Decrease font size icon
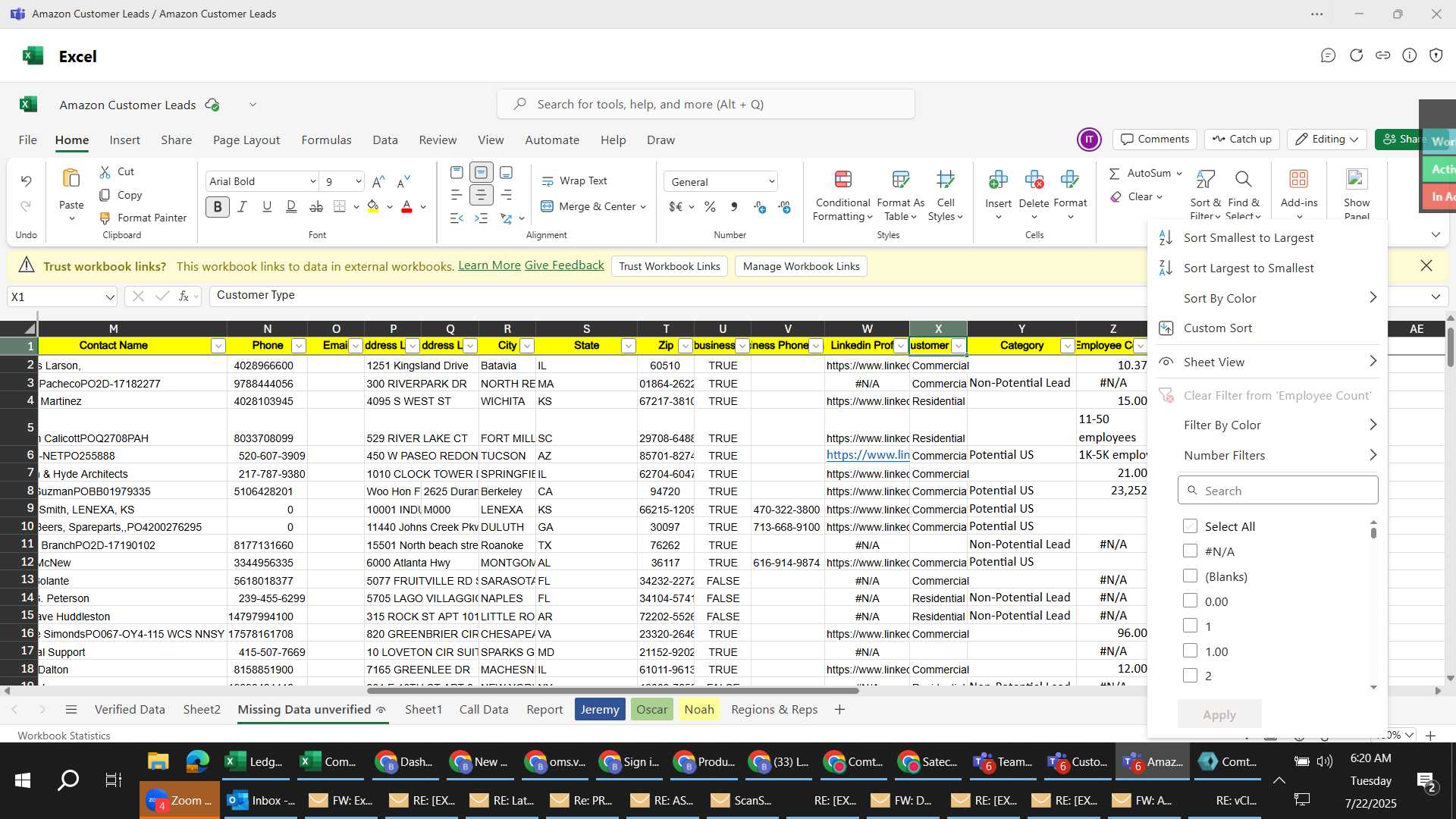This screenshot has width=1456, height=819. pyautogui.click(x=403, y=181)
